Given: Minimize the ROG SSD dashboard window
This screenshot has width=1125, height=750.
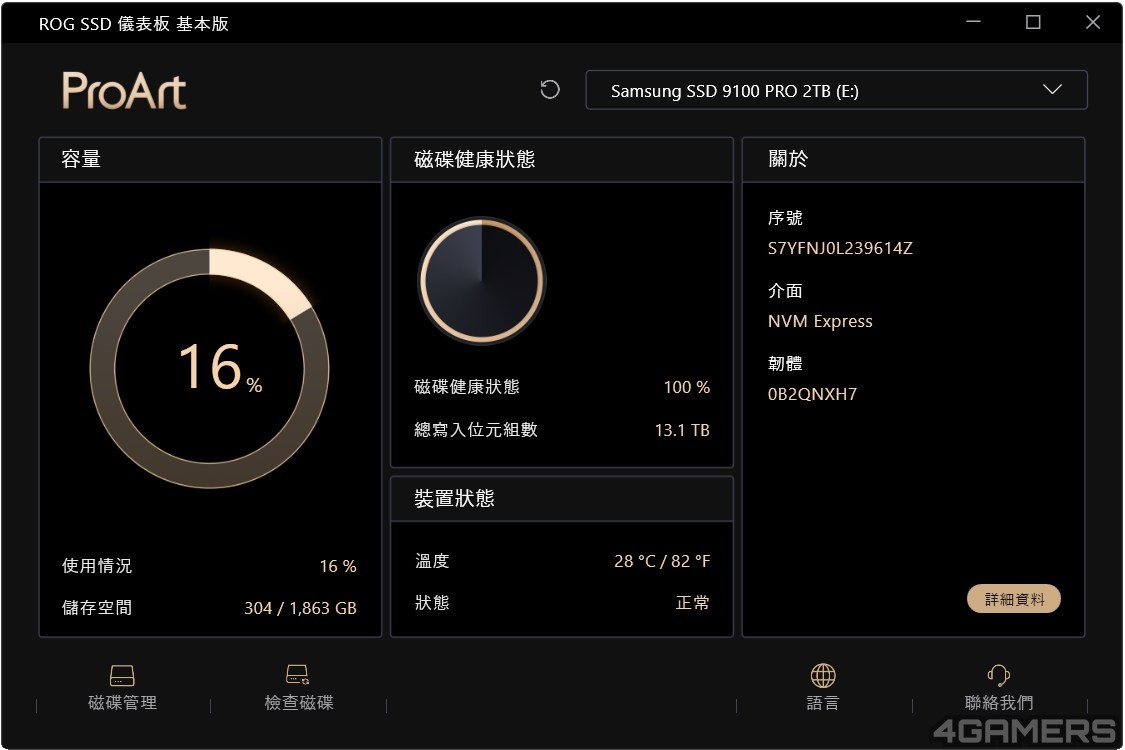Looking at the screenshot, I should 973,22.
